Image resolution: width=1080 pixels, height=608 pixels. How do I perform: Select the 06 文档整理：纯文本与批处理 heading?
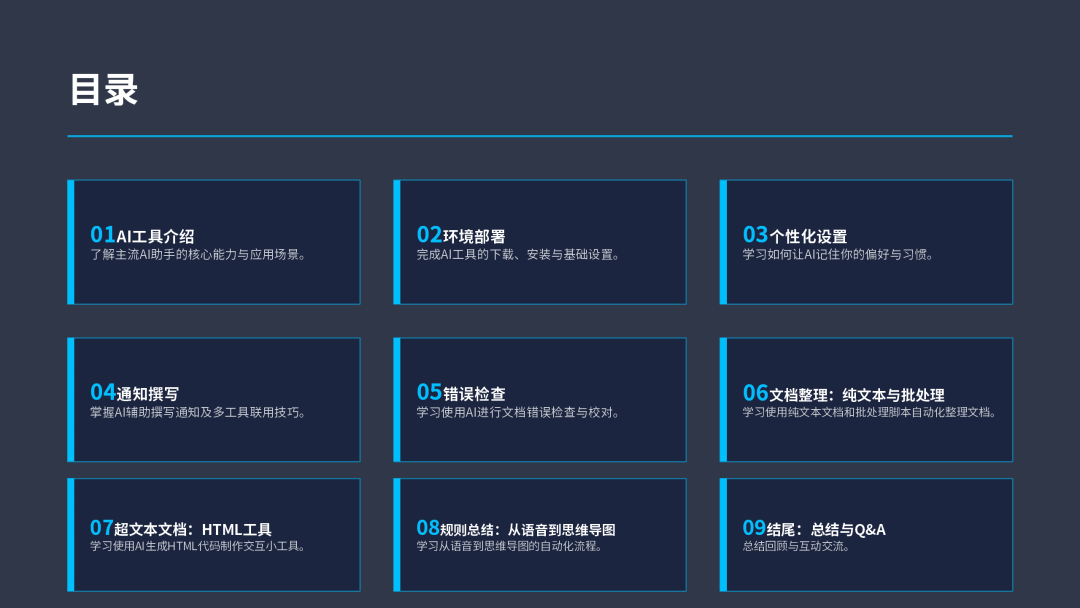point(844,393)
